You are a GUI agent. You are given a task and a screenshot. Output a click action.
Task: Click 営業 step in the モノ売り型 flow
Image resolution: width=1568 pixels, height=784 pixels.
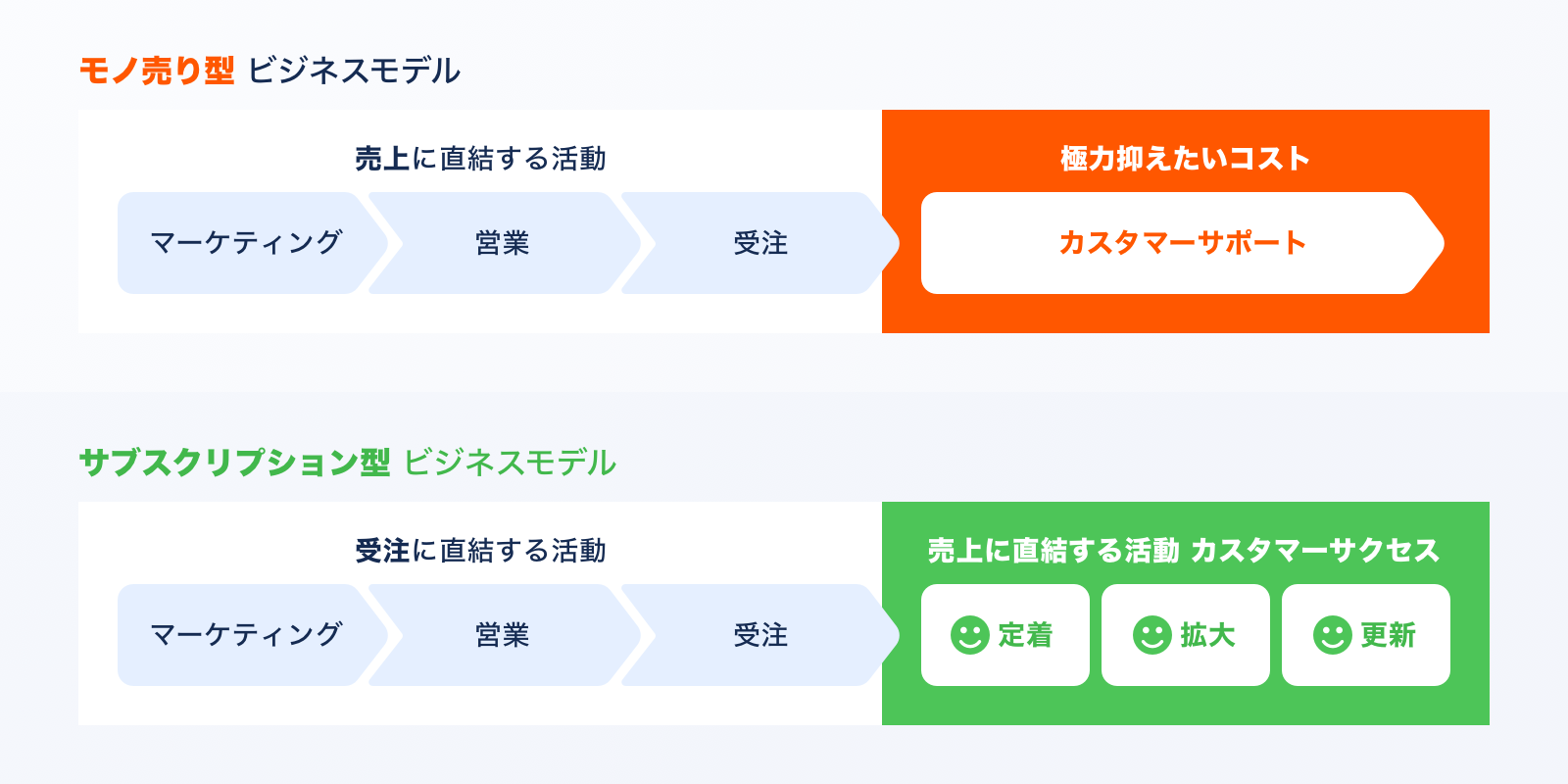[502, 243]
